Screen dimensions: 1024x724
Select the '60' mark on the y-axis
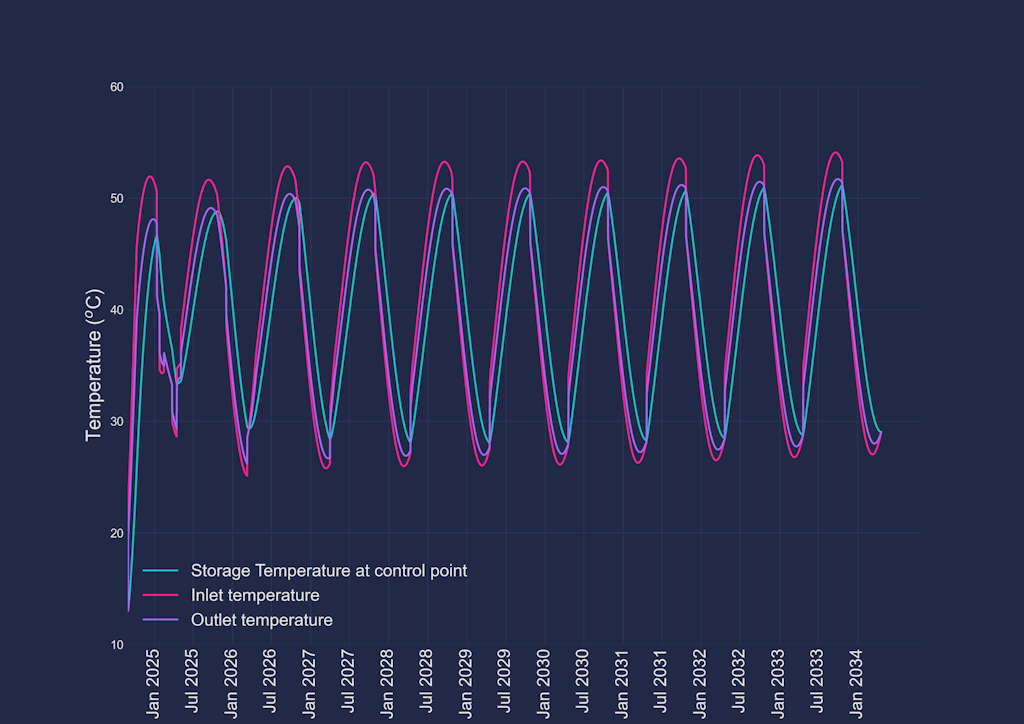(117, 87)
